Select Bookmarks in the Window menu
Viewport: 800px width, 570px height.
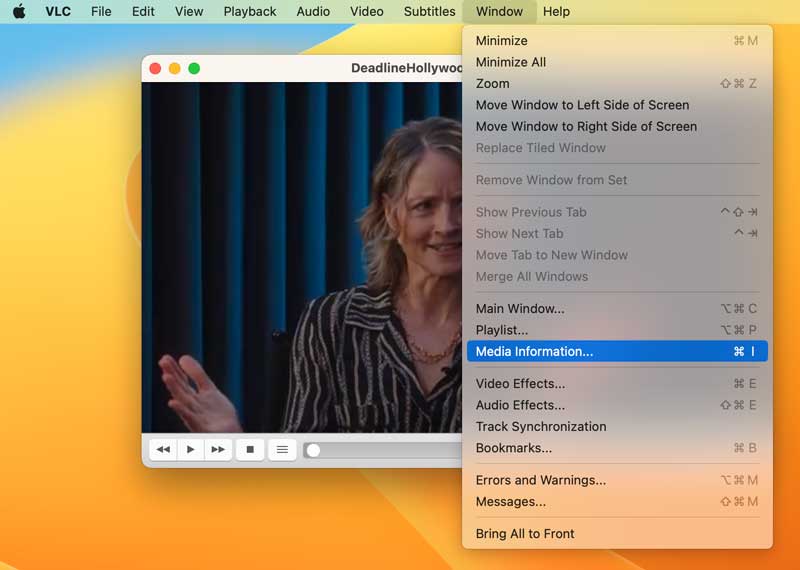(513, 448)
